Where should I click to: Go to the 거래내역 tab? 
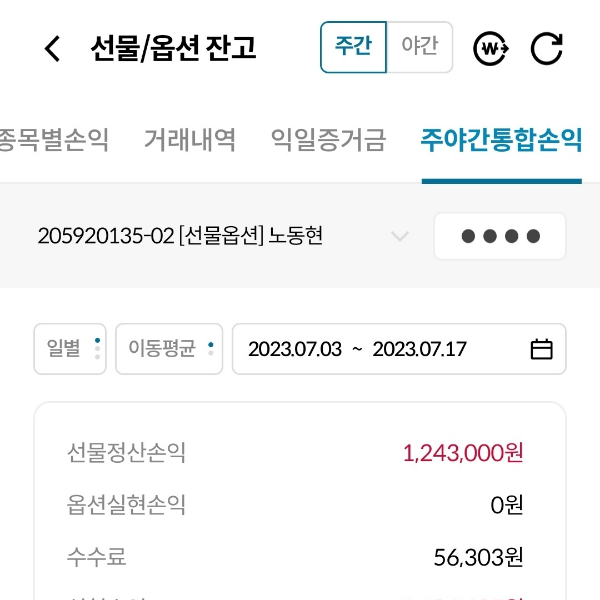189,140
